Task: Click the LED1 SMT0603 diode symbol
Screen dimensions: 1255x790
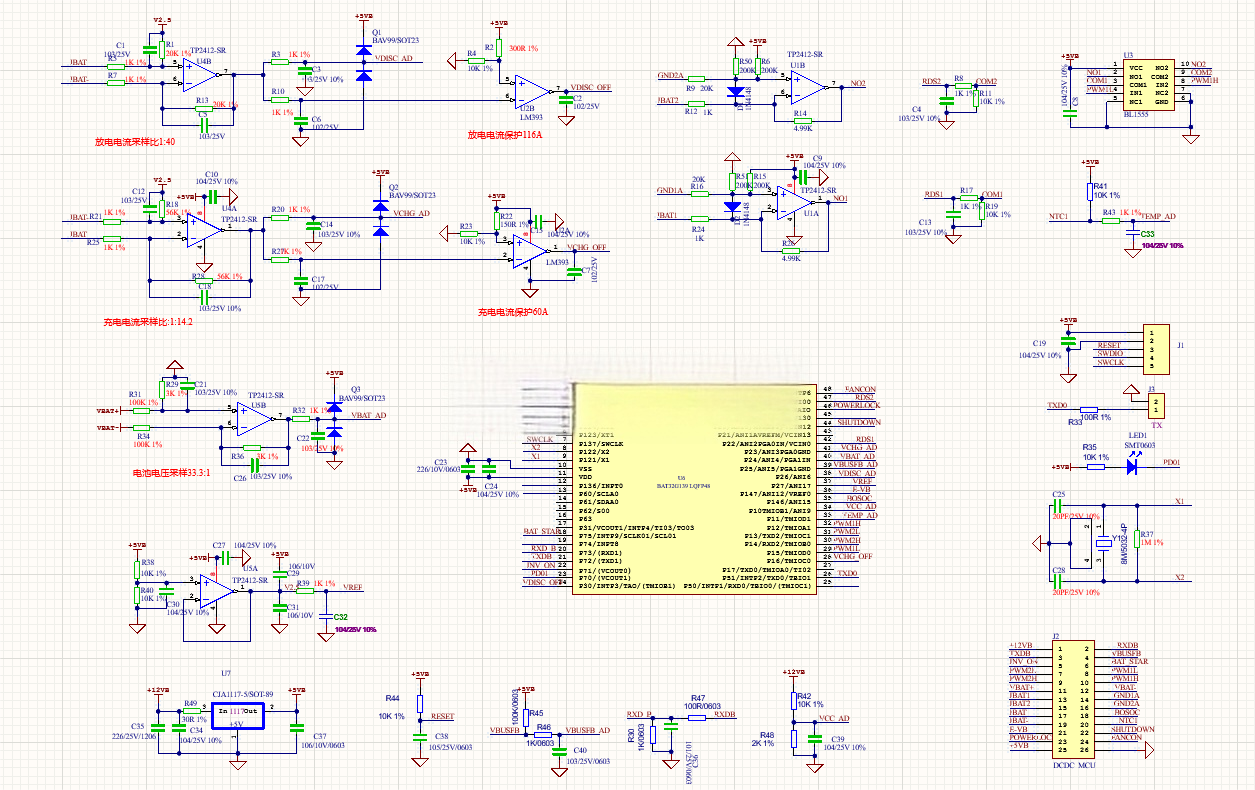Action: coord(1132,465)
